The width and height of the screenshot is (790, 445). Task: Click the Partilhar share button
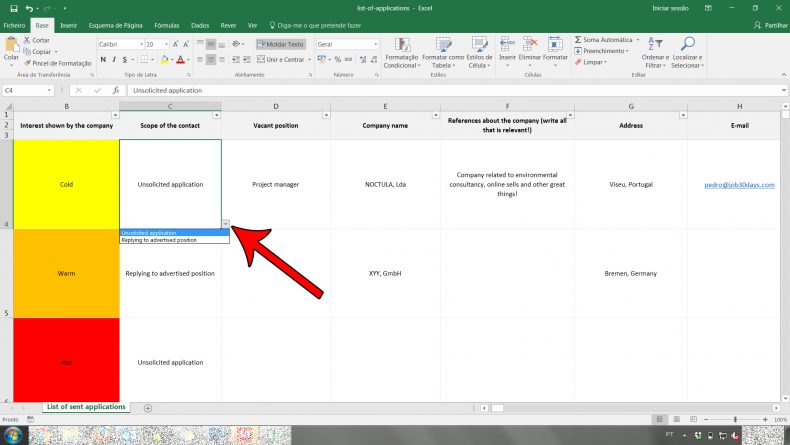[x=771, y=25]
